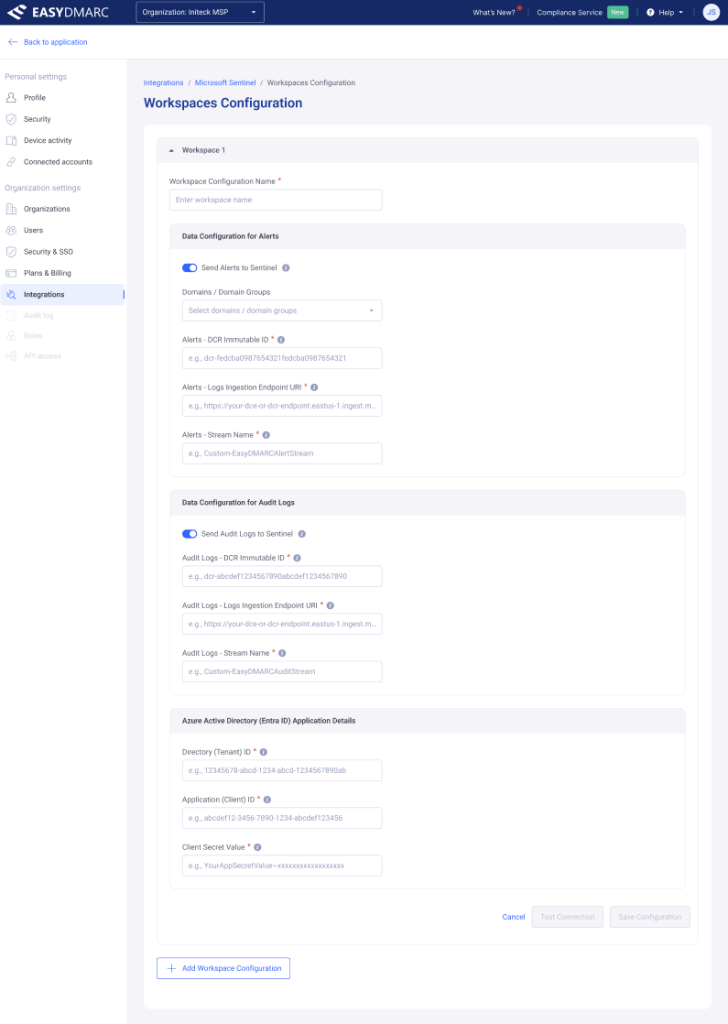Click the Alerts Logs Ingestion Endpoint URI field
Image resolution: width=728 pixels, height=1024 pixels.
click(282, 406)
